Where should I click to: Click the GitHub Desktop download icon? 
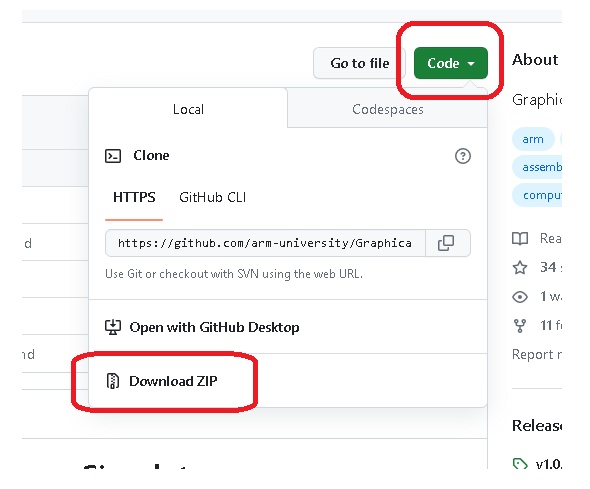coord(113,327)
